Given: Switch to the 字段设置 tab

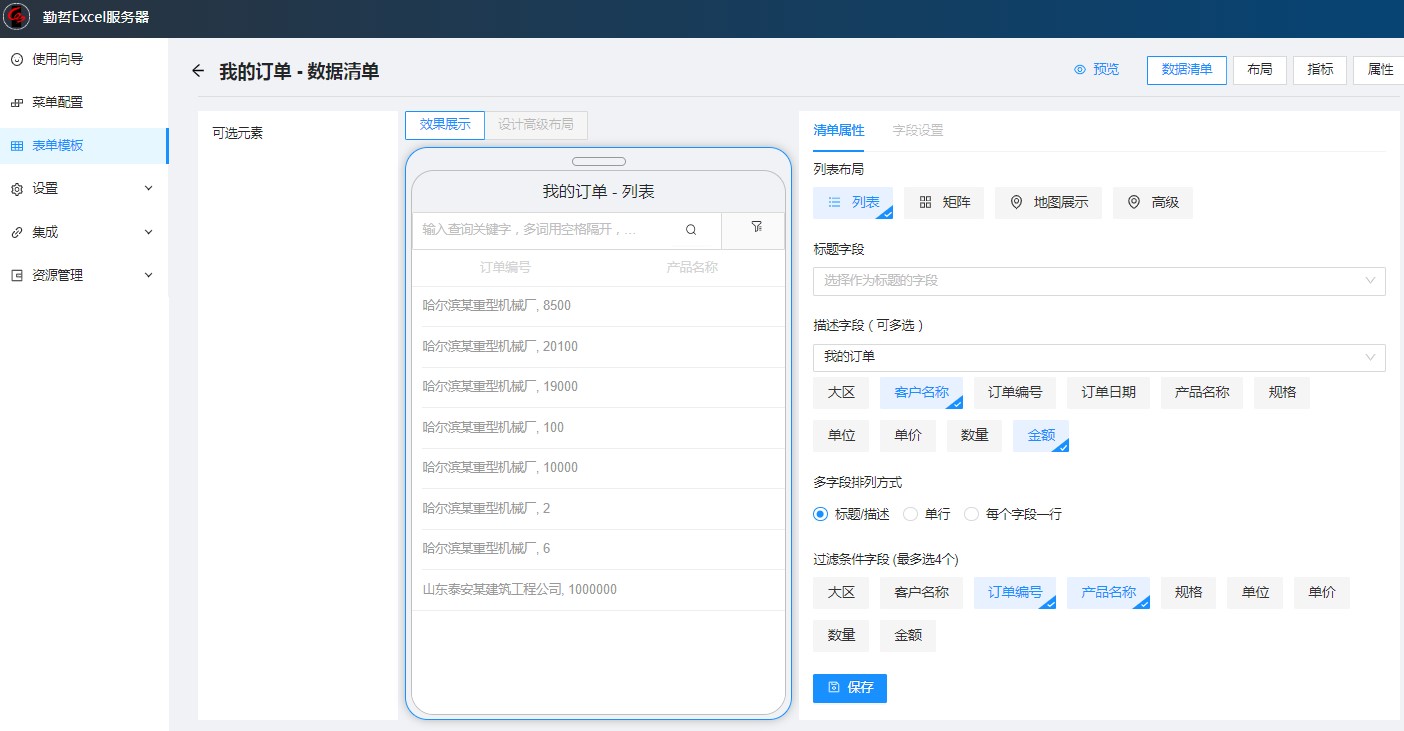Looking at the screenshot, I should click(x=917, y=130).
